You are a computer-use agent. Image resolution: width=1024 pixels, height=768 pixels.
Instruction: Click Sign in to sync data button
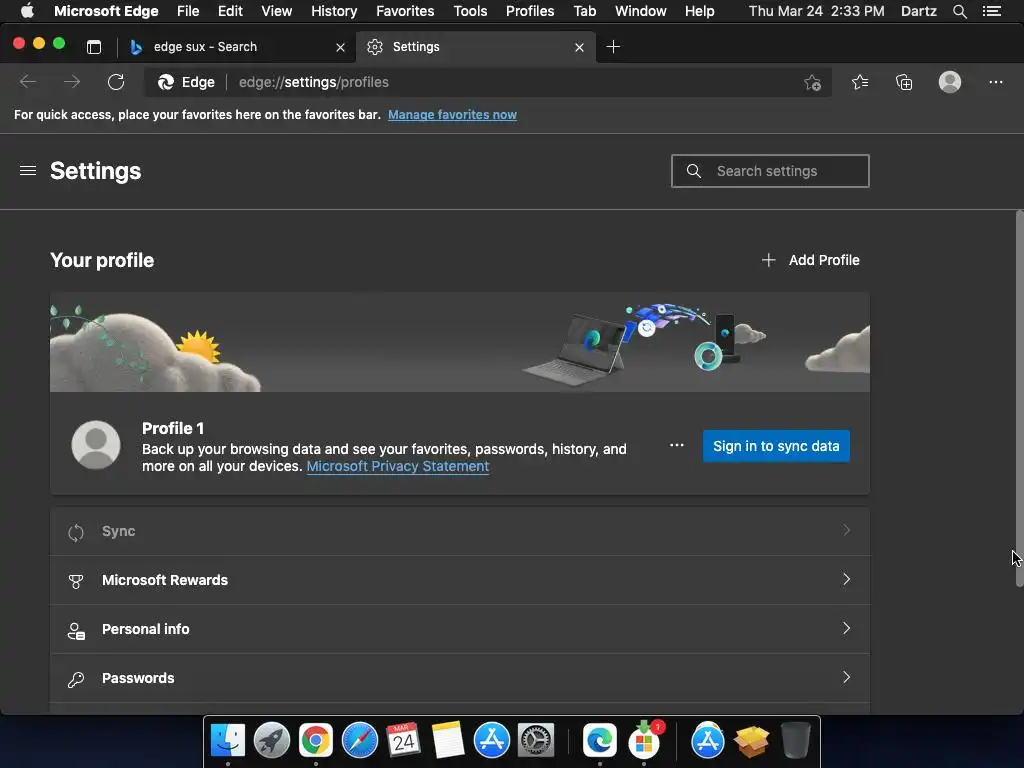(x=776, y=446)
